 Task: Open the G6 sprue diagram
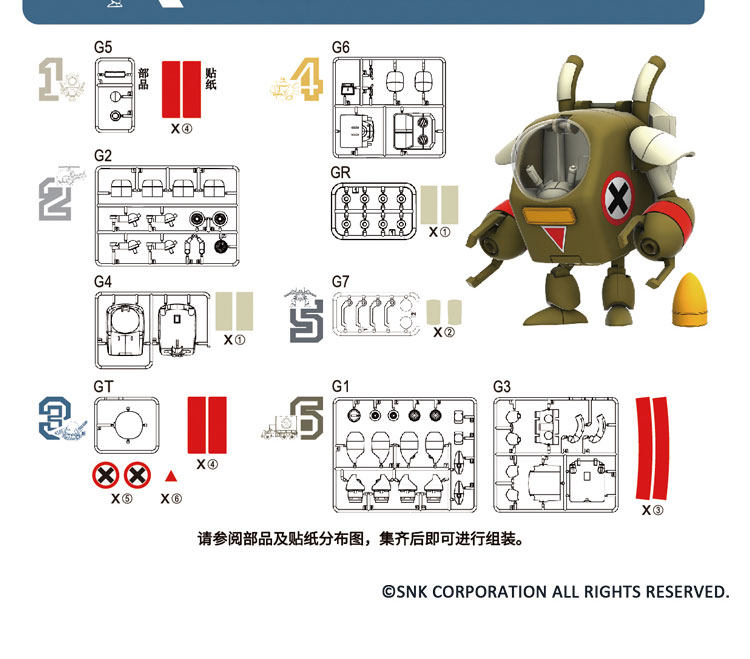click(x=389, y=108)
